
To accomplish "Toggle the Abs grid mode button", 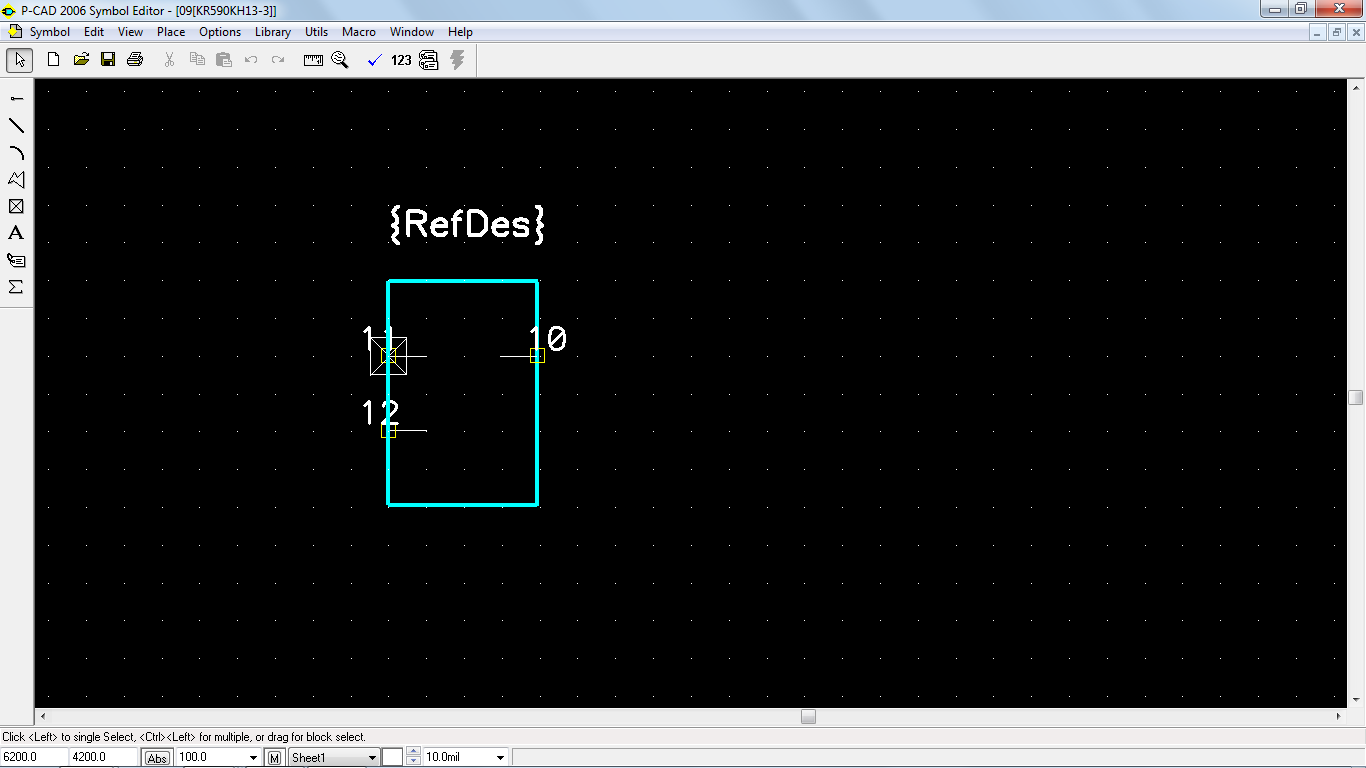I will pyautogui.click(x=157, y=758).
